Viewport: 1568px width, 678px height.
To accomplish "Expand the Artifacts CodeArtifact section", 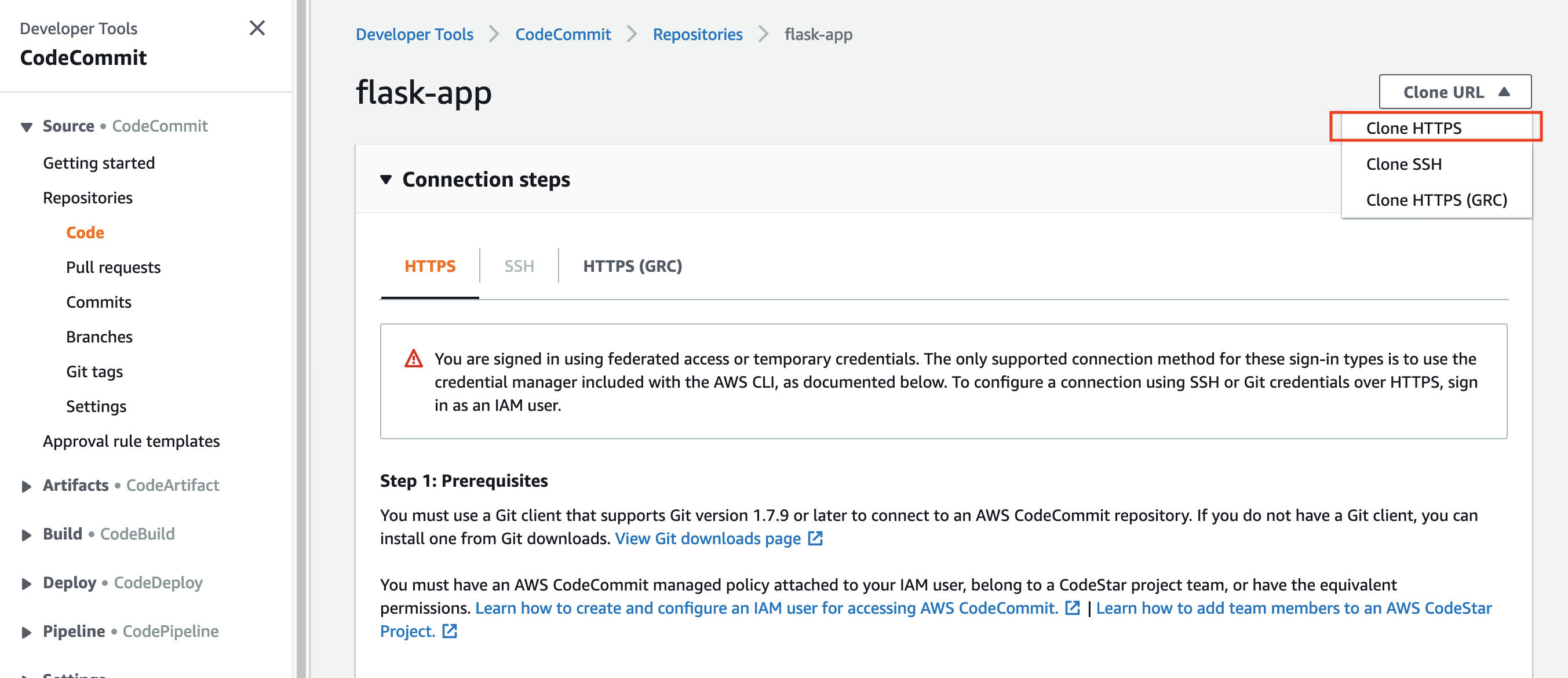I will (x=26, y=486).
